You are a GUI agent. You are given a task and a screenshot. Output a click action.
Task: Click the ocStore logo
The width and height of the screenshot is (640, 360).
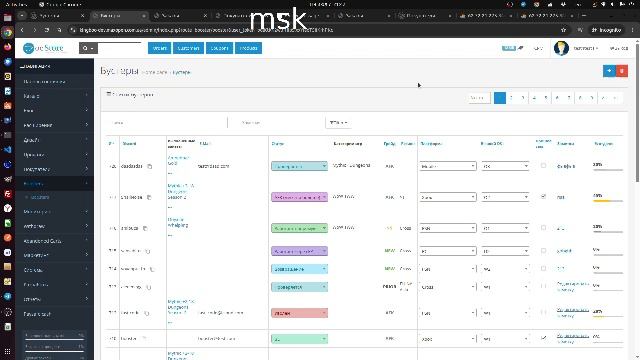(43, 48)
